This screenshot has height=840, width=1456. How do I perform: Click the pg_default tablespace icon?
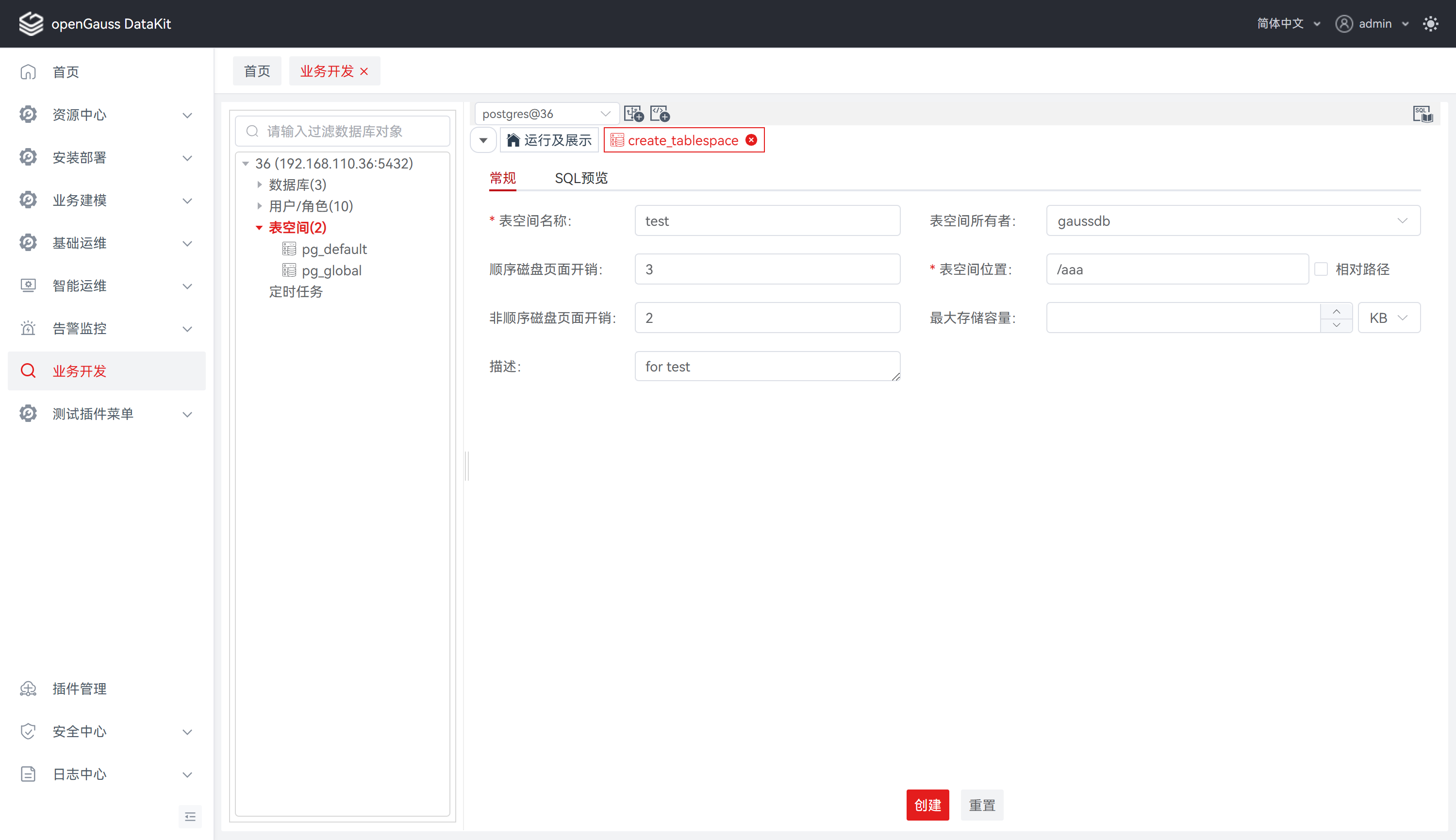pos(289,249)
